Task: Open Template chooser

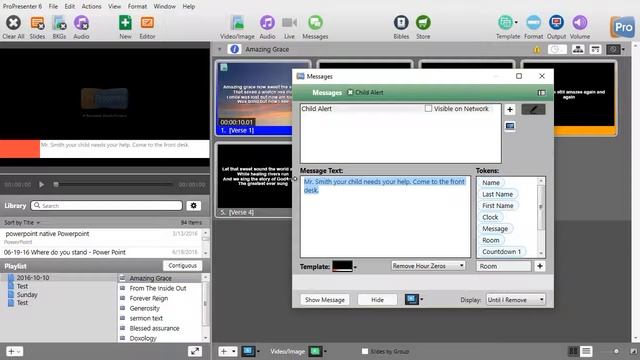Action: 506,23
